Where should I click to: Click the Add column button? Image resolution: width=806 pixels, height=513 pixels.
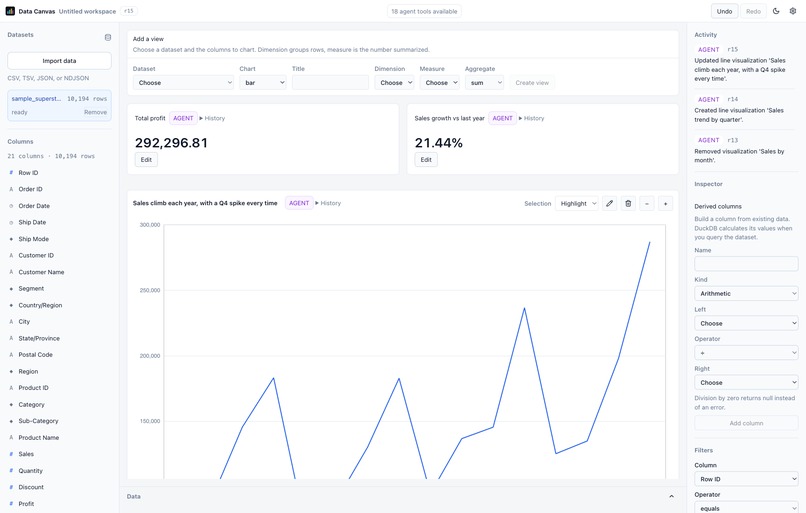coord(746,423)
